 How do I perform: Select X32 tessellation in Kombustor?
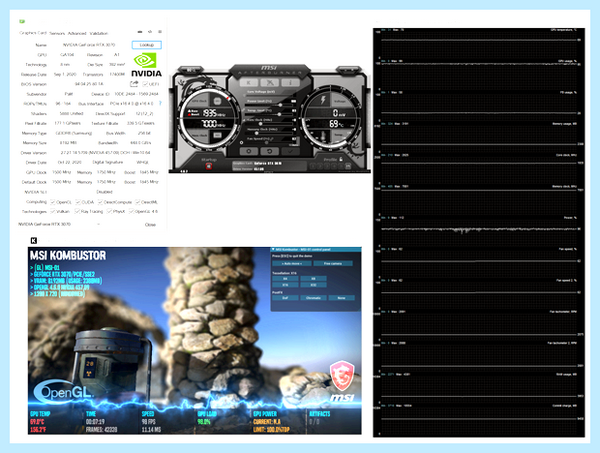pyautogui.click(x=313, y=285)
